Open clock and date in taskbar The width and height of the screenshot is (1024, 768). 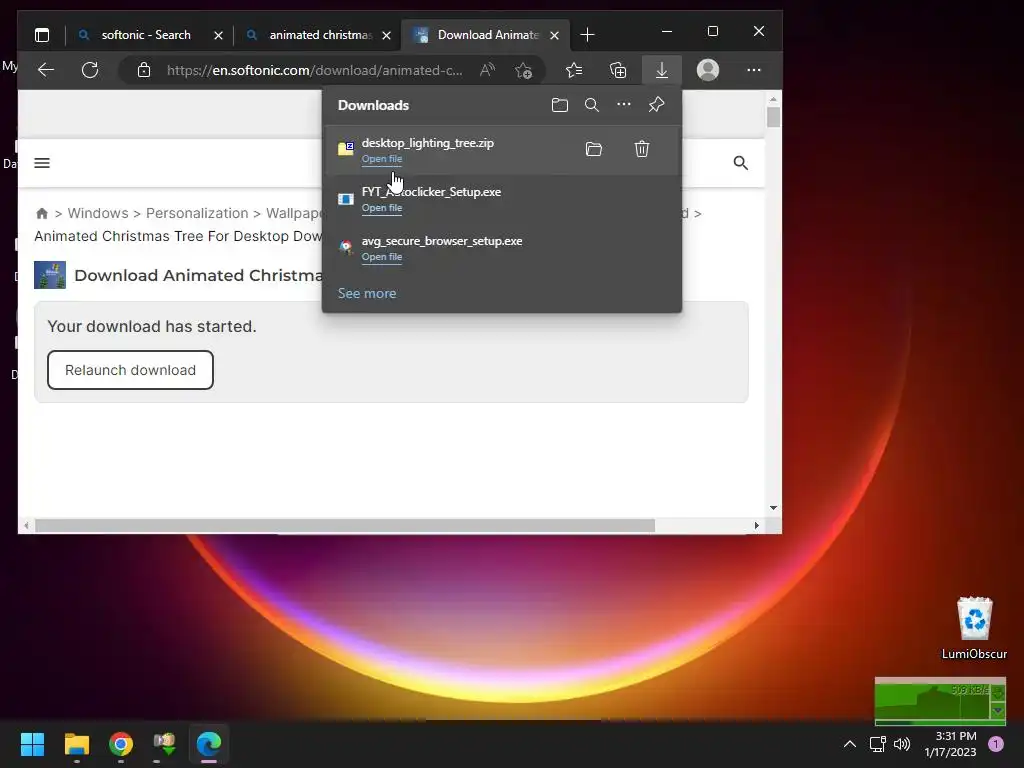[x=950, y=744]
